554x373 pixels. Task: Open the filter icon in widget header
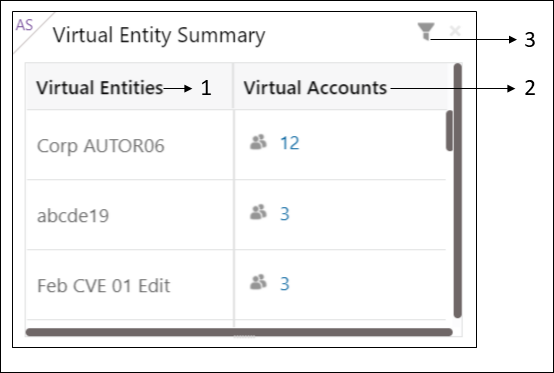tap(426, 32)
